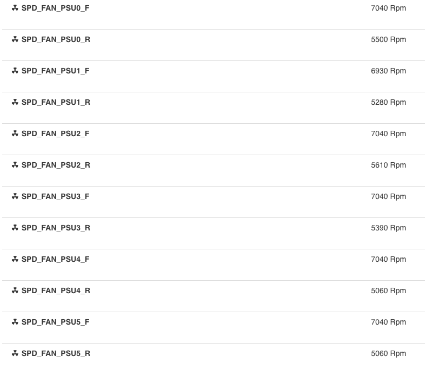Click the SPD_FAN_PSU1_R sensor name

56,102
